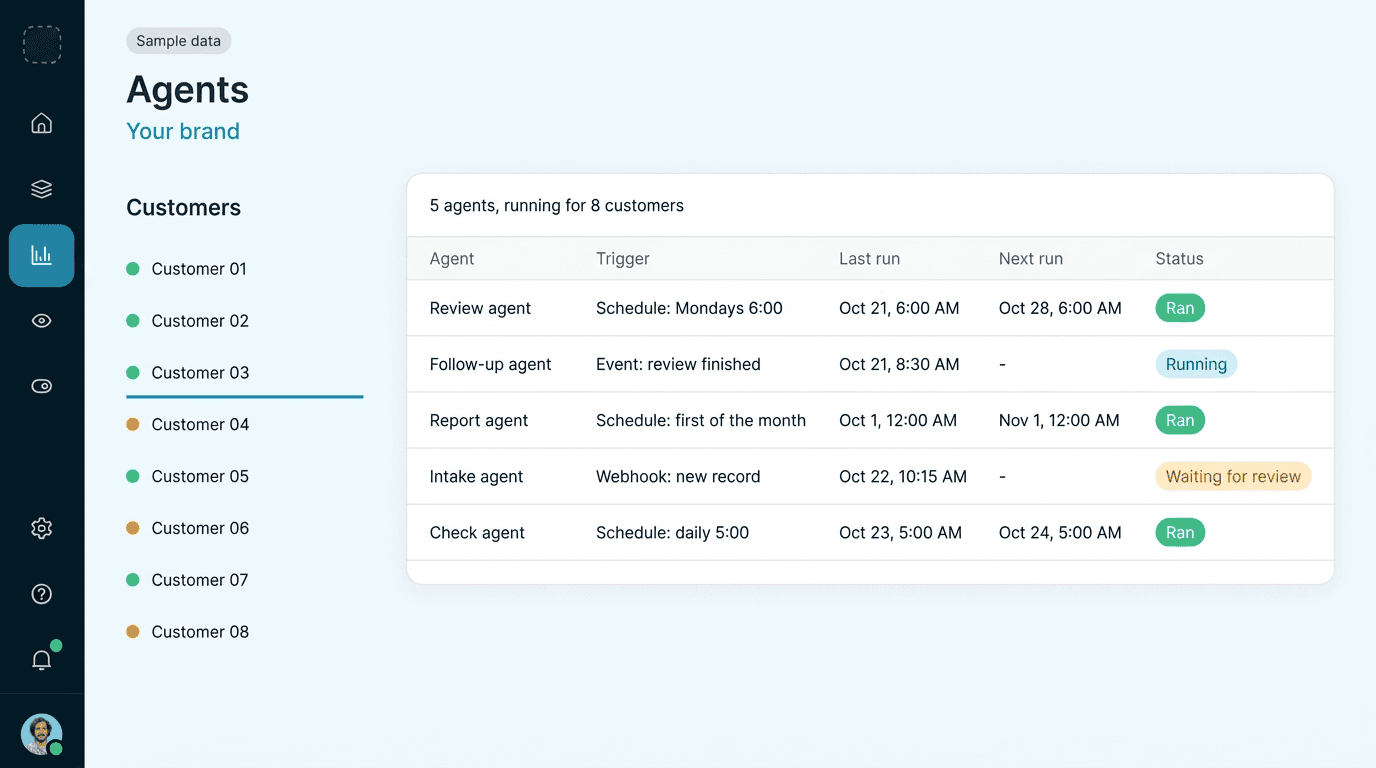Click Waiting for review status badge
This screenshot has height=768, width=1376.
click(1233, 476)
